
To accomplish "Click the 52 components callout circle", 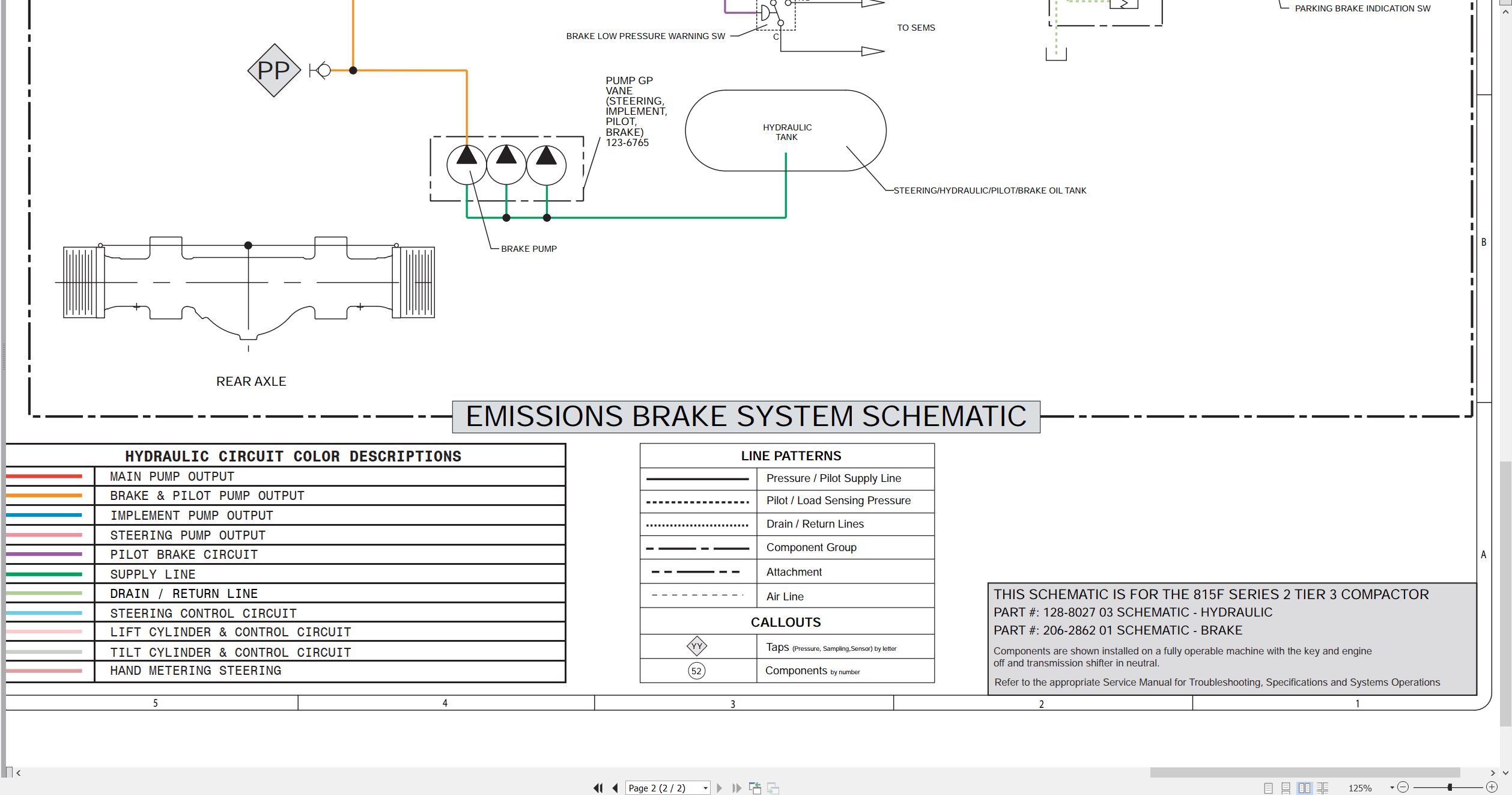I will pos(696,671).
